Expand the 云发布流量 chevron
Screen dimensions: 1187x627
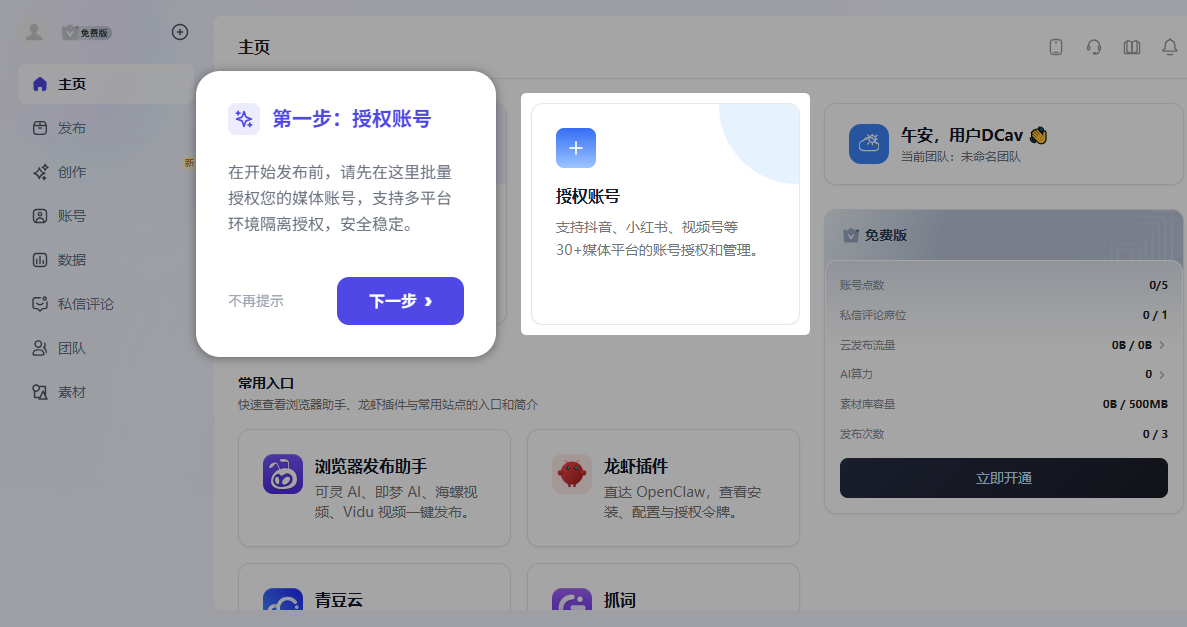[1162, 345]
